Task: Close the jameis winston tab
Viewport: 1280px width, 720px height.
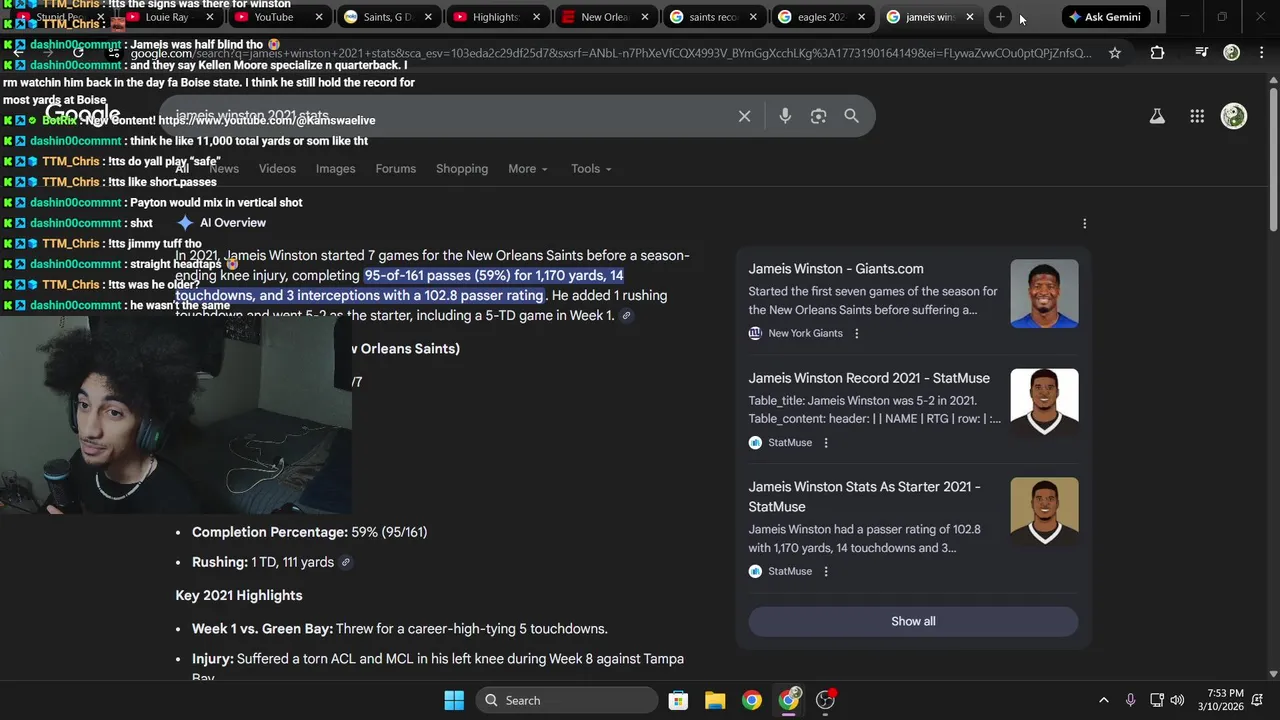Action: (x=969, y=17)
